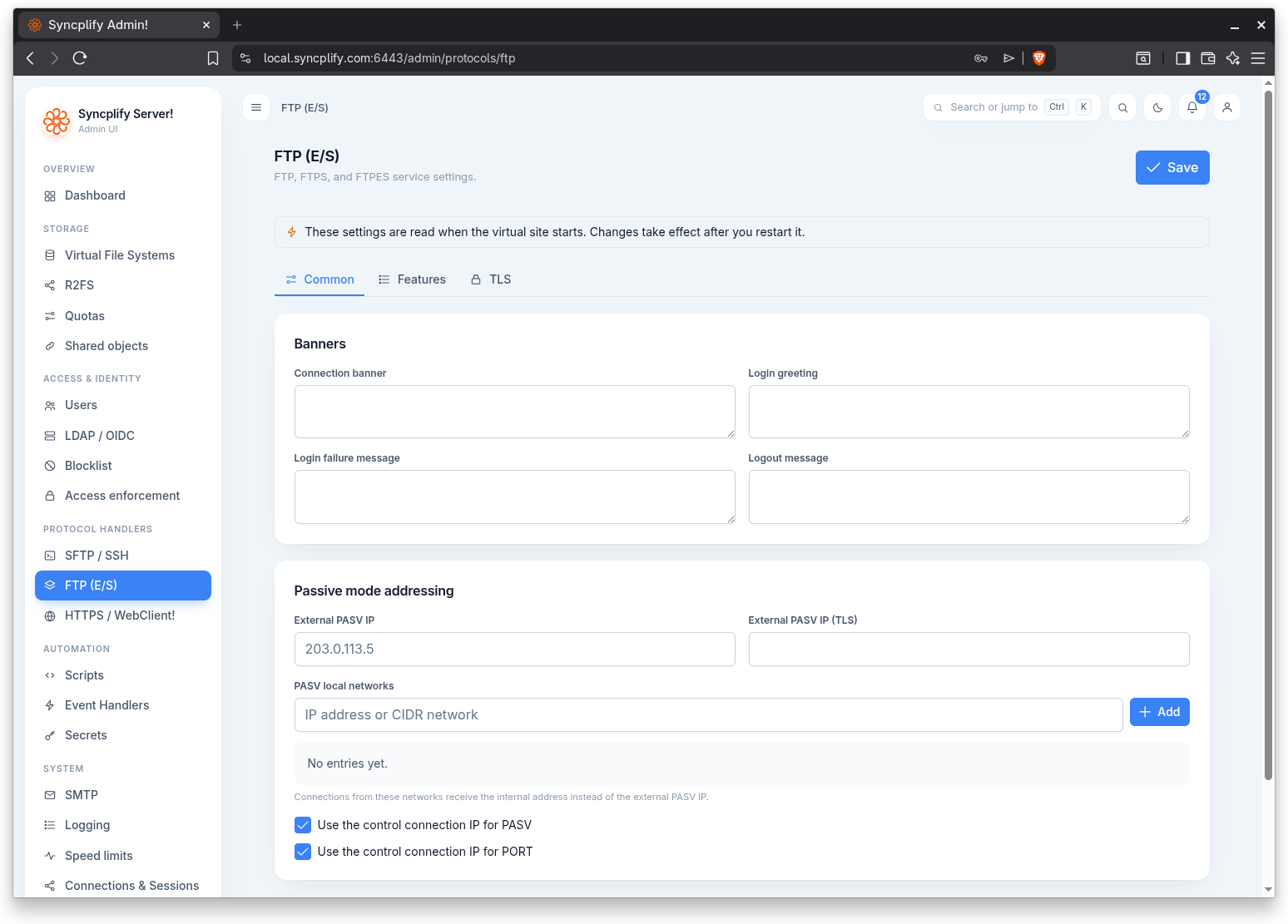1288x924 pixels.
Task: Focus the PASV local networks input
Action: coord(708,715)
